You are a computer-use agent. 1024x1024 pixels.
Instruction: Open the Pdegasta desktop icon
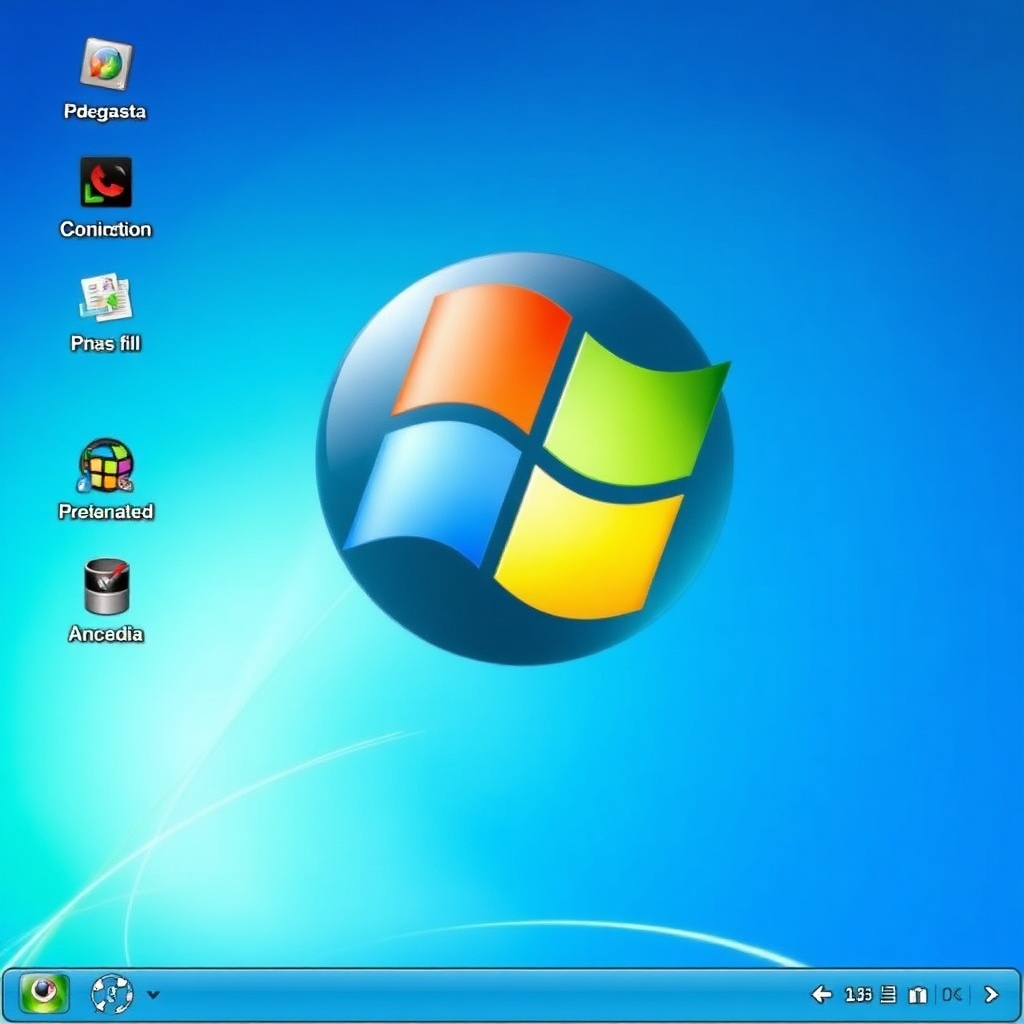pos(106,64)
